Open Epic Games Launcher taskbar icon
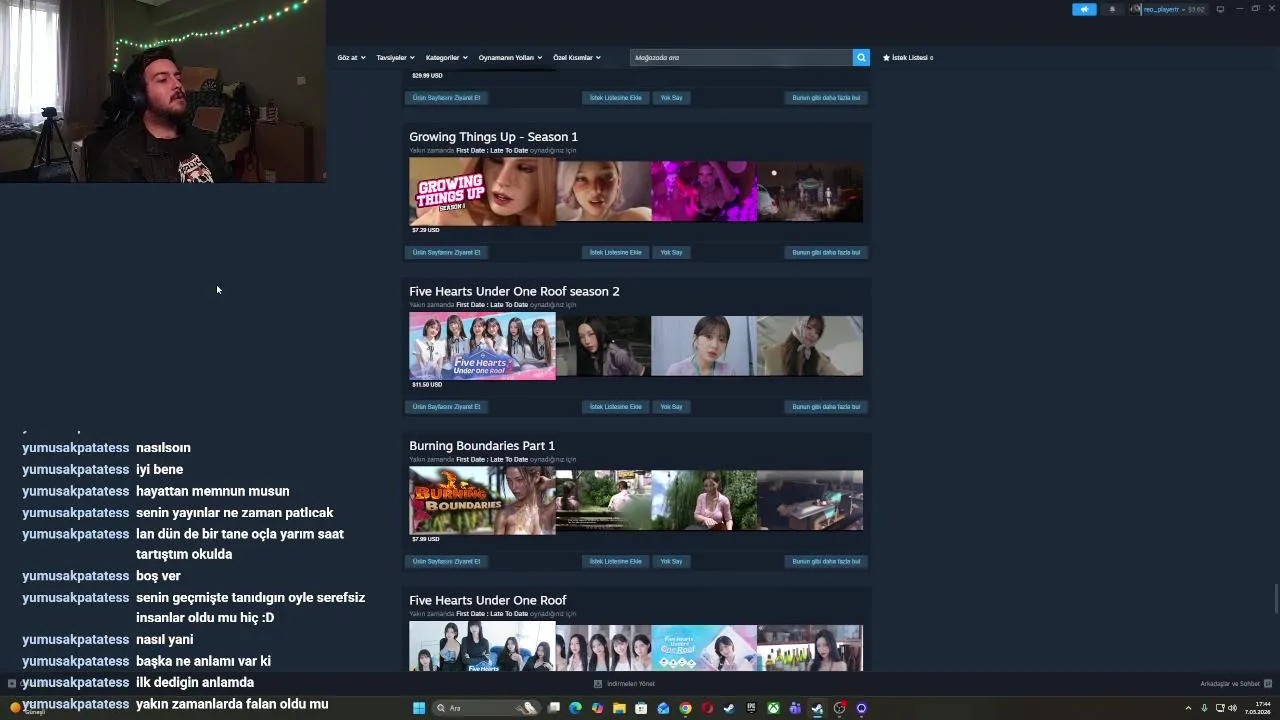 [x=751, y=708]
